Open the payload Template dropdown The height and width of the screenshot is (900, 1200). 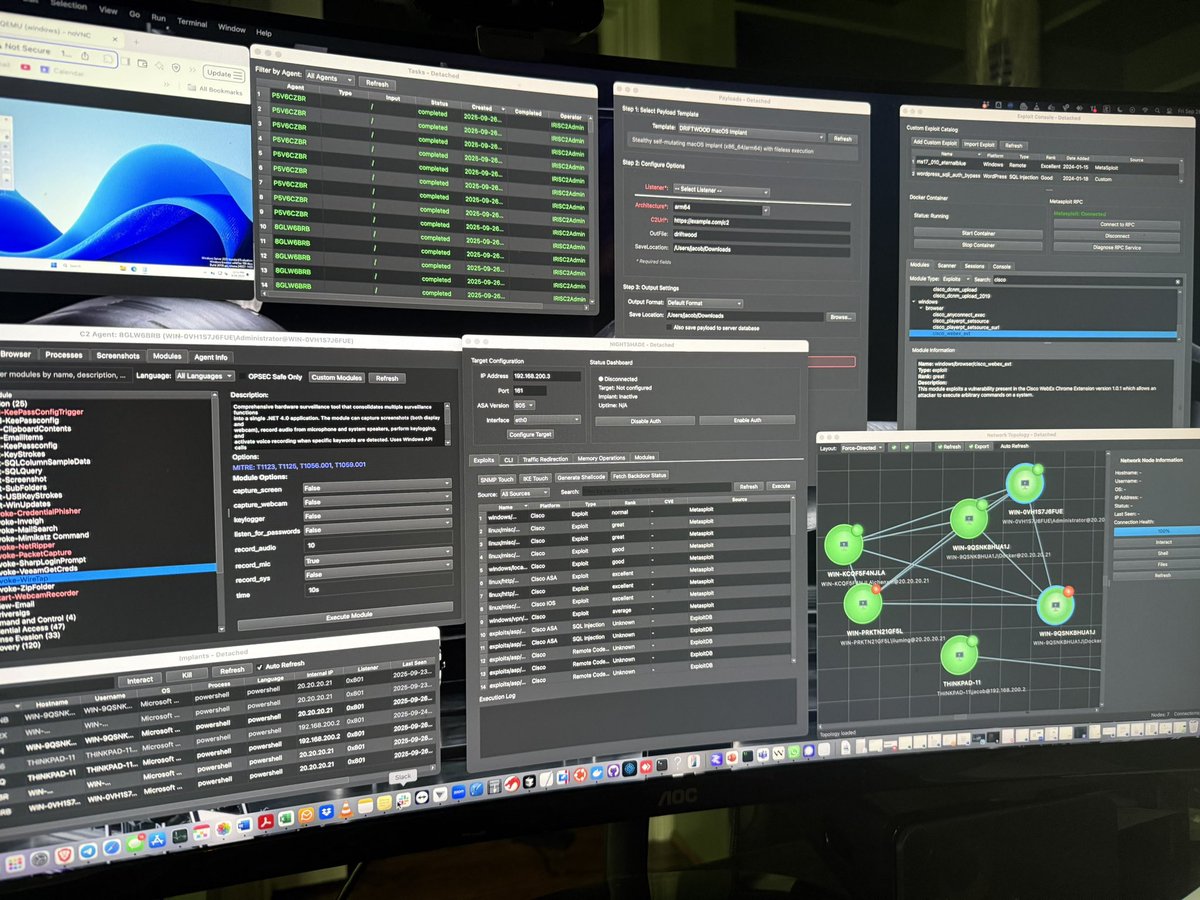coord(751,134)
